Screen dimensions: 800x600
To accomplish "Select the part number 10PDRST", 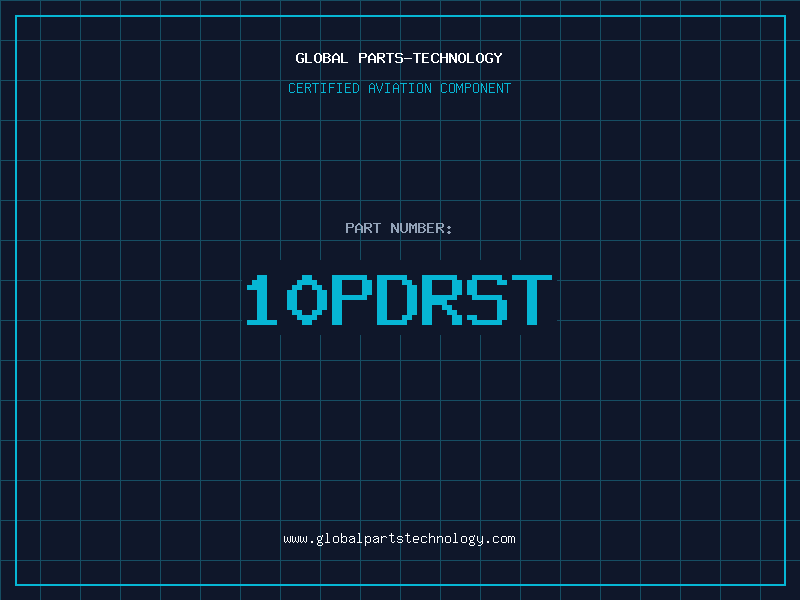I will (399, 300).
